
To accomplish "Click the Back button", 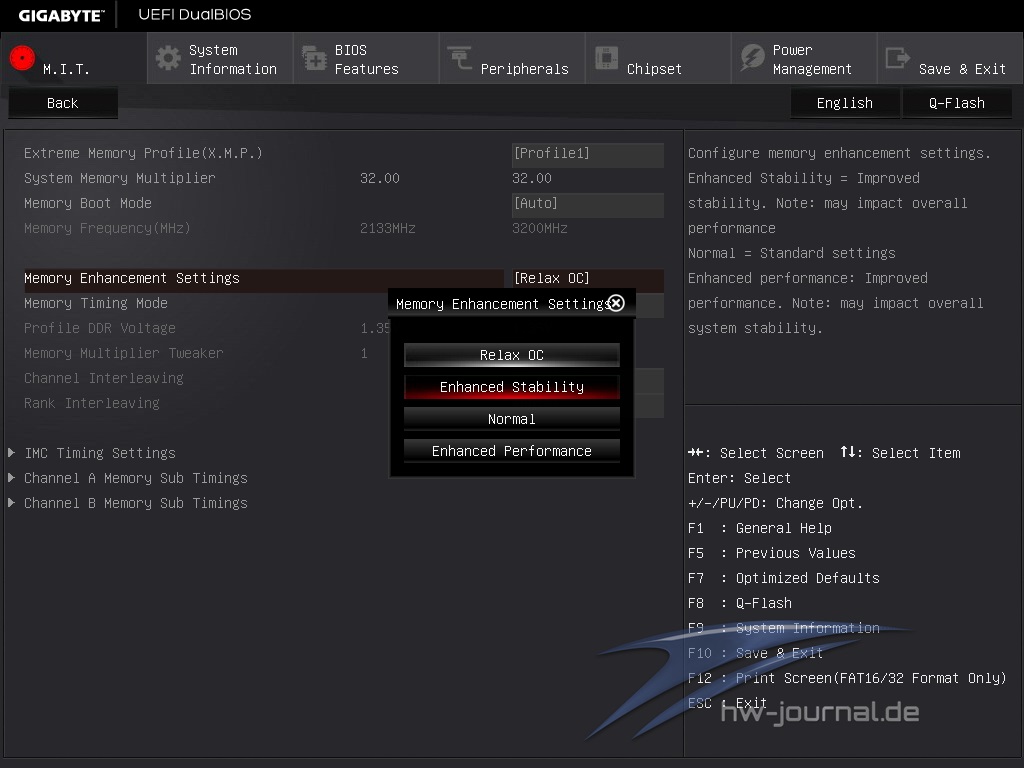I will [63, 103].
